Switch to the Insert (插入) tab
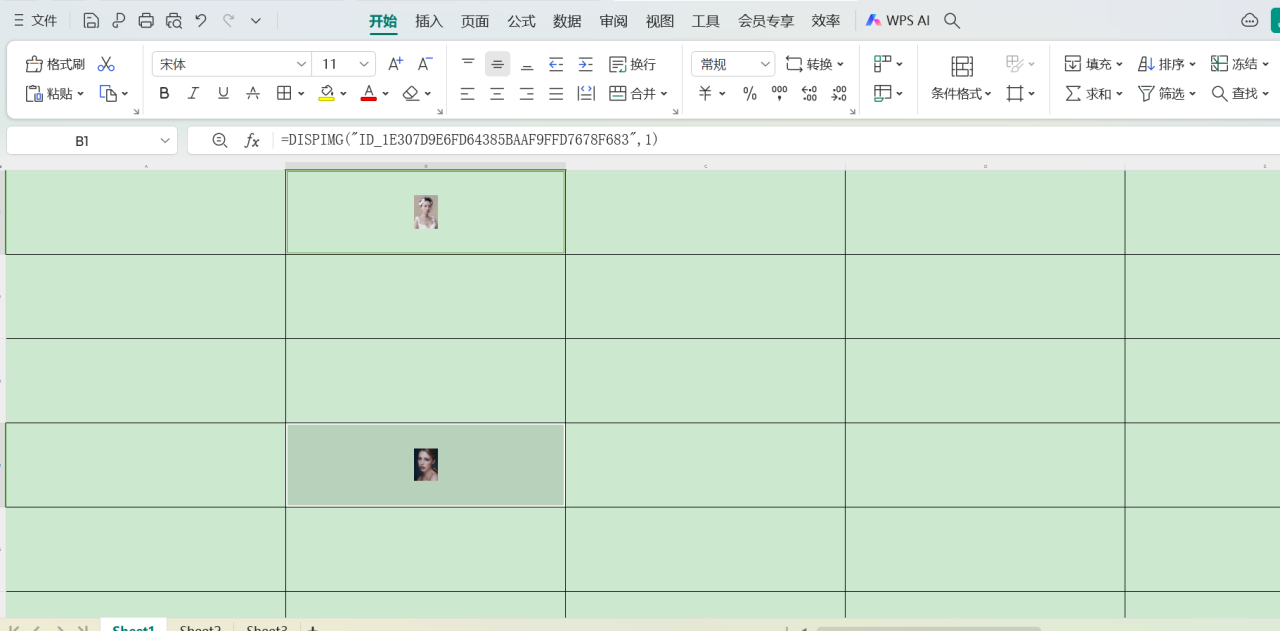The width and height of the screenshot is (1280, 631). click(429, 21)
